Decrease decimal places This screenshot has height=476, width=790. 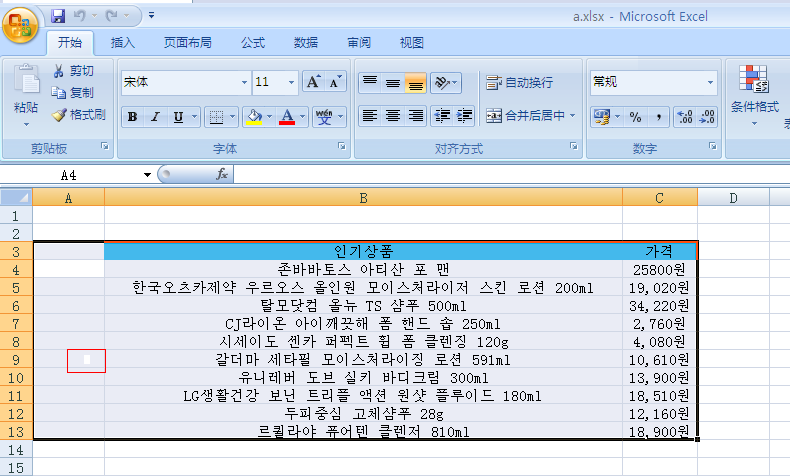[x=706, y=117]
